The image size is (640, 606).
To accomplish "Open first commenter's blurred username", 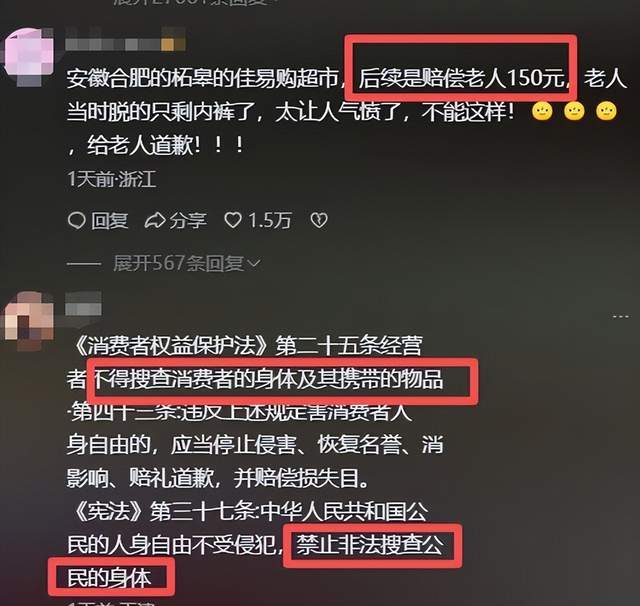I will (x=125, y=43).
